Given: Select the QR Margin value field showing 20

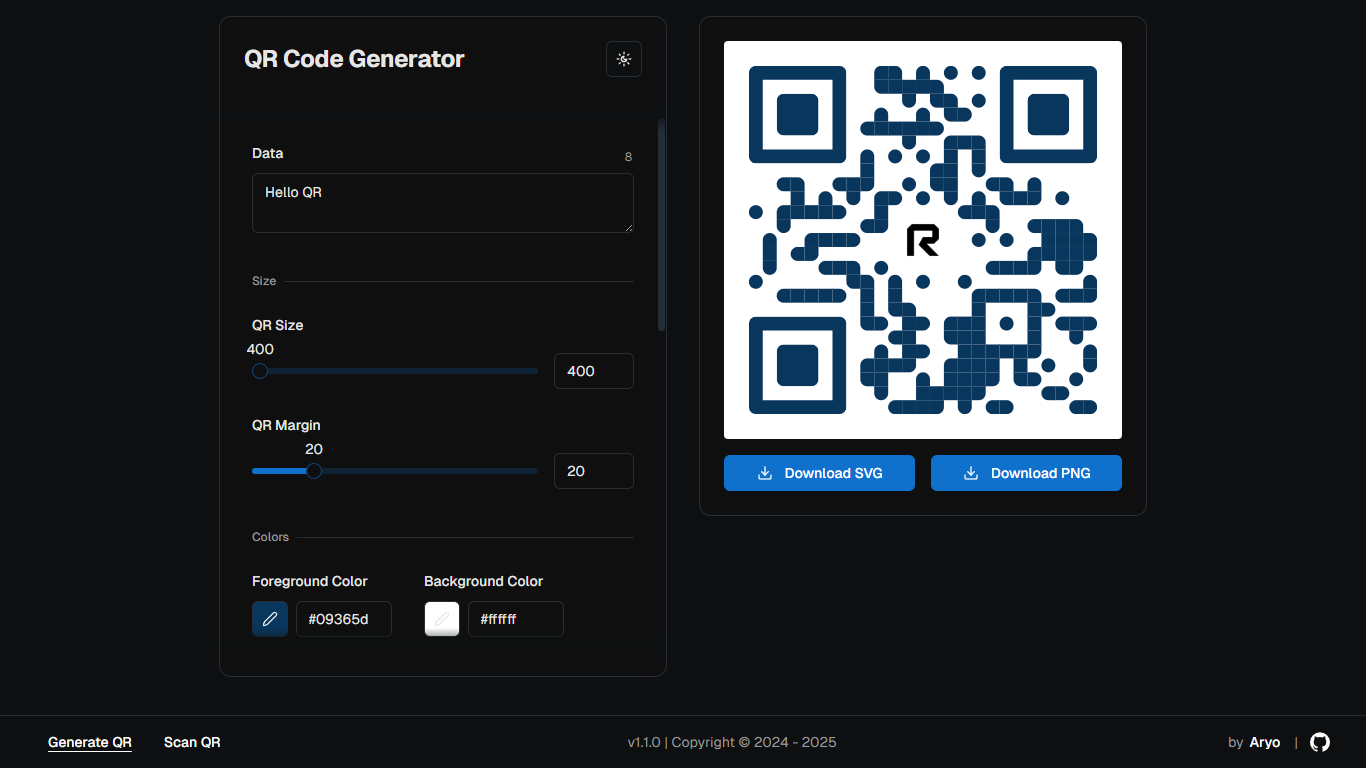Looking at the screenshot, I should coord(593,470).
